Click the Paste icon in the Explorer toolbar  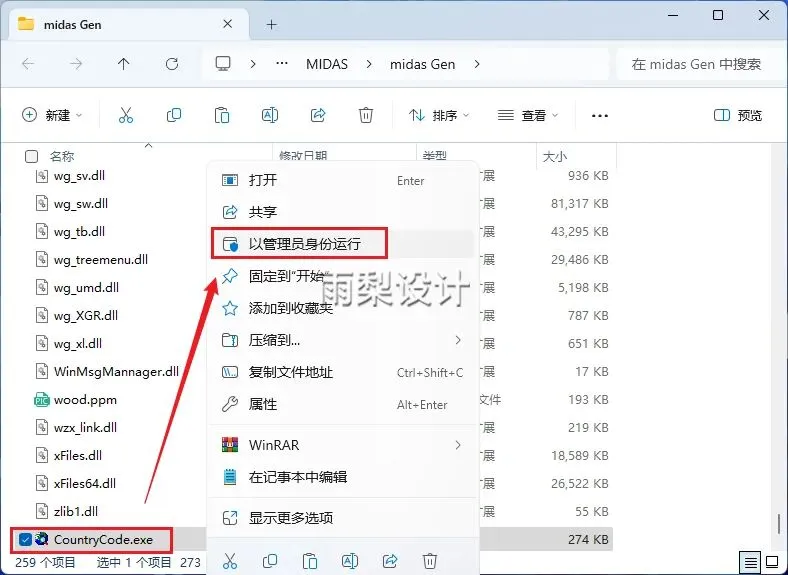click(222, 116)
